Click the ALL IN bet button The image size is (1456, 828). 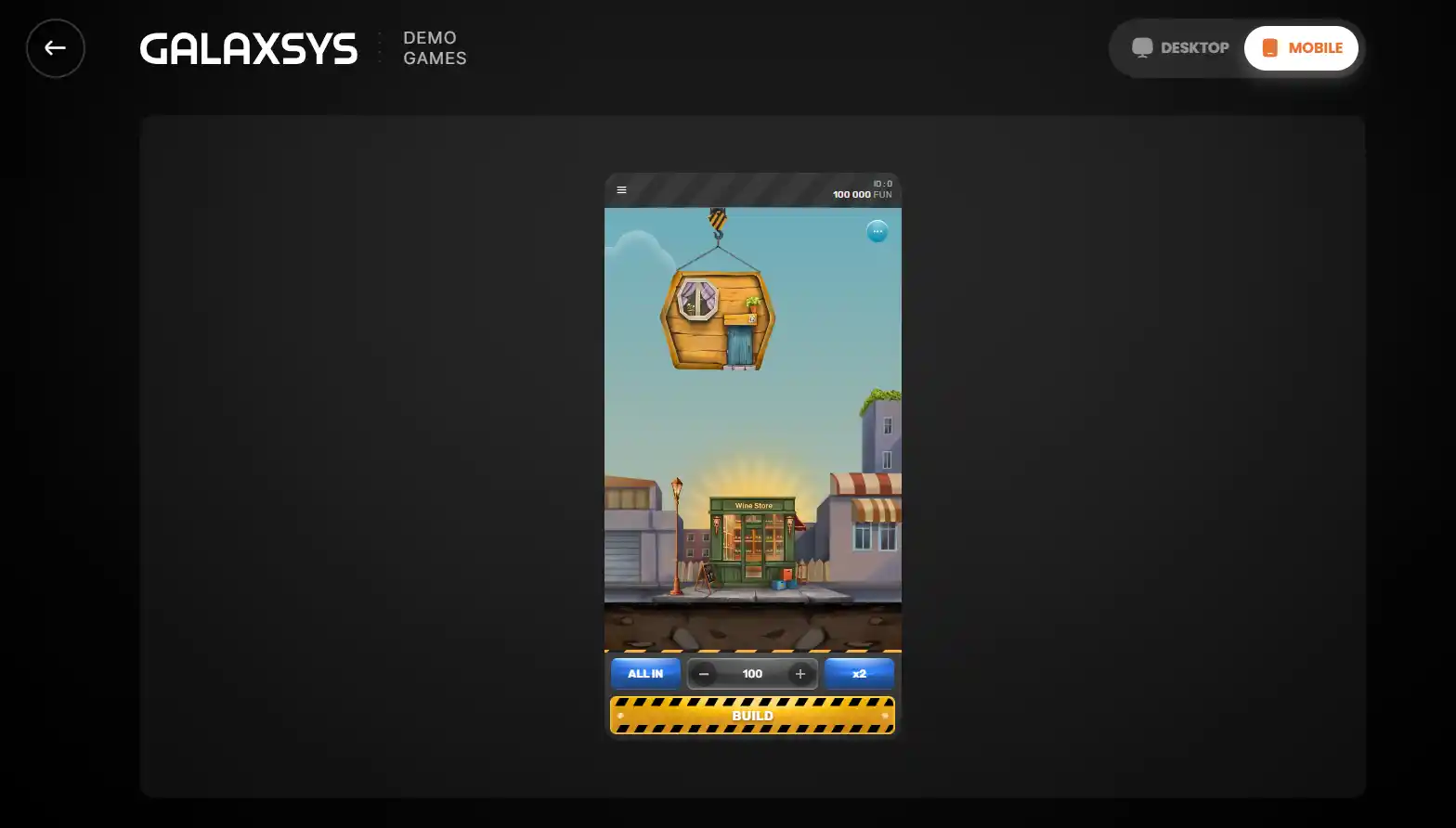tap(645, 674)
